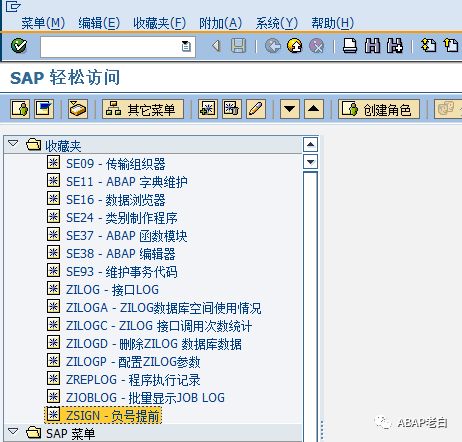Click the yellow Exit up-arrow icon
Image resolution: width=462 pixels, height=442 pixels.
(x=295, y=46)
